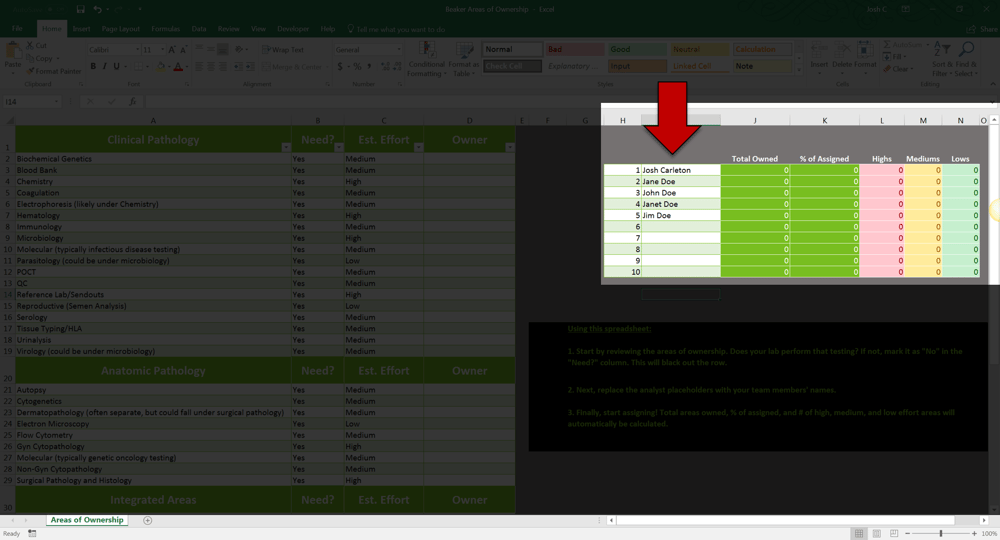Click the zoom out minus button
Screen dimensions: 1000x540
pyautogui.click(x=908, y=534)
